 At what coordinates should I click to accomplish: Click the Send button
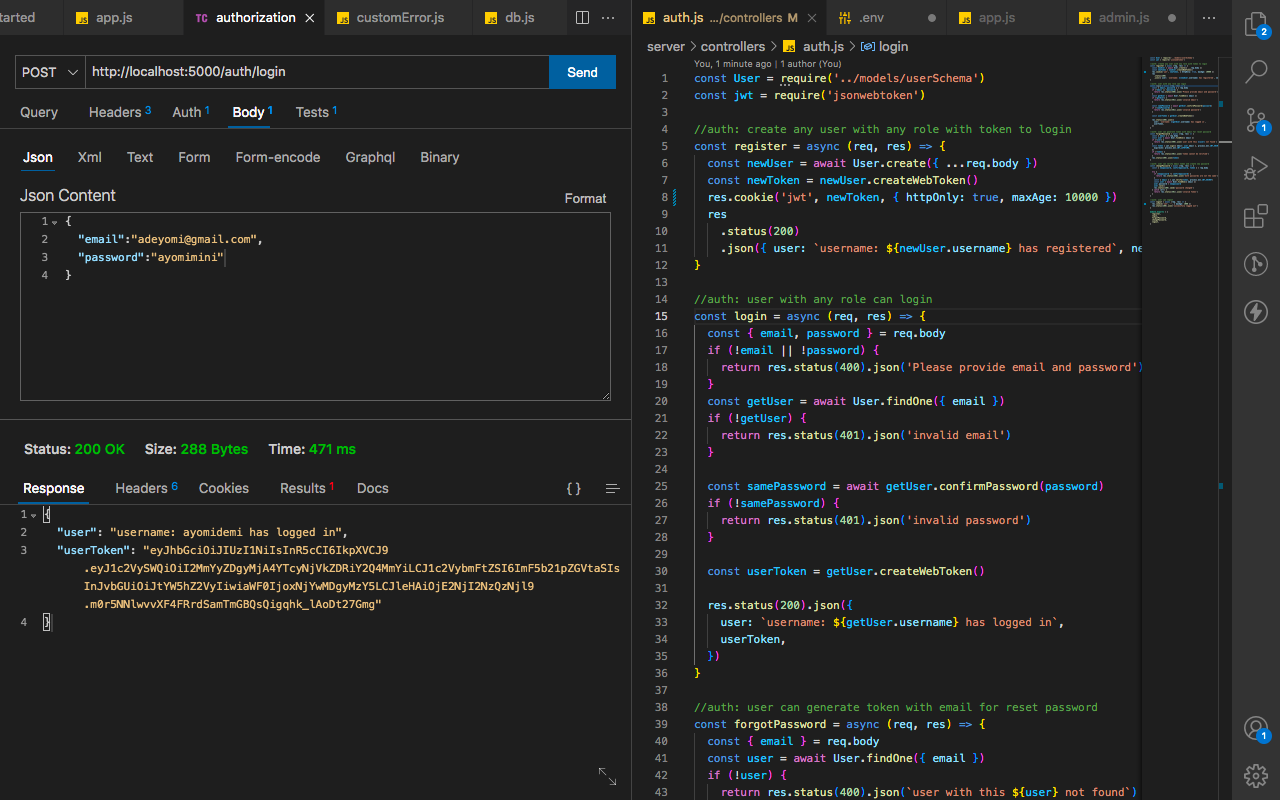pyautogui.click(x=582, y=72)
